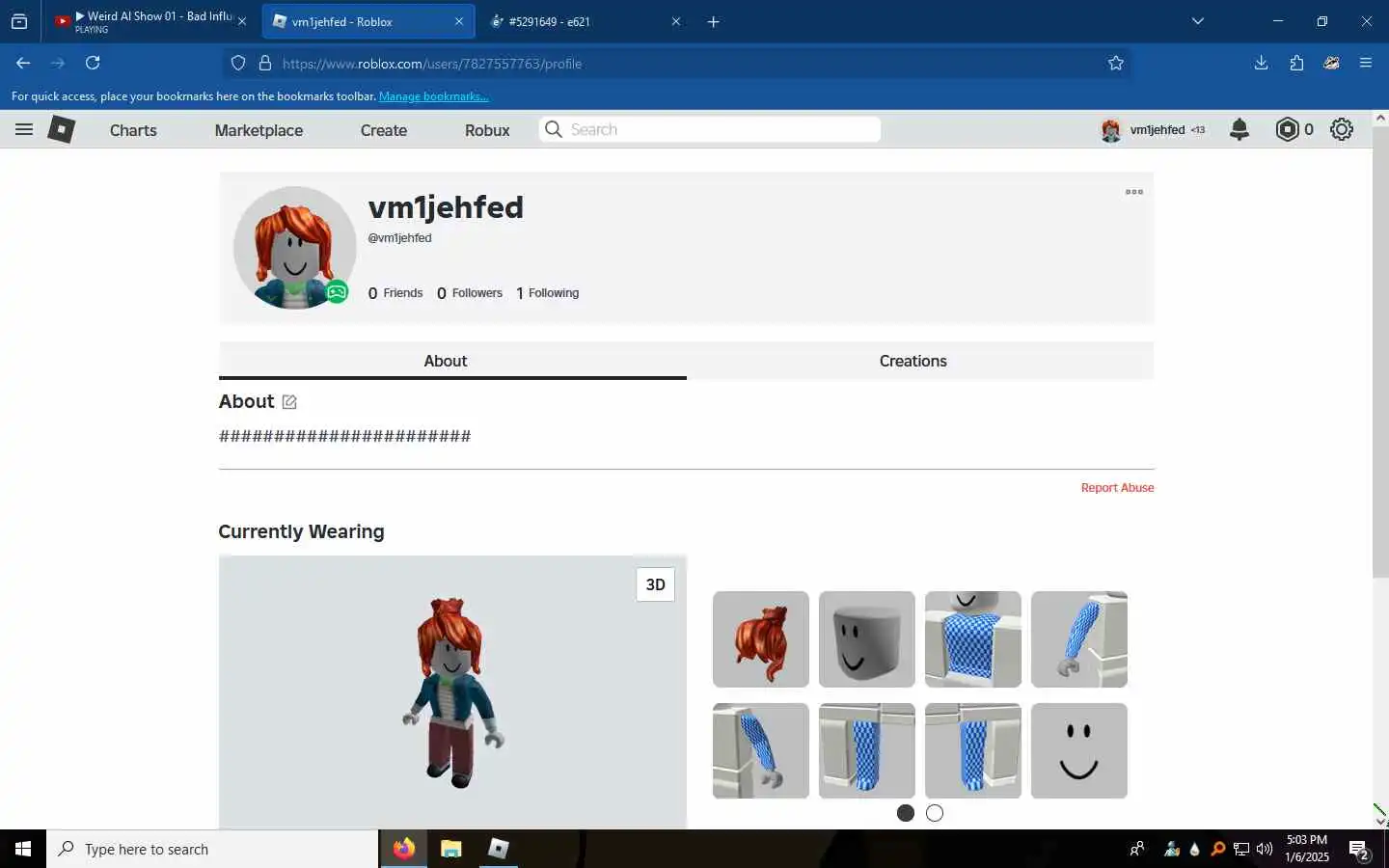This screenshot has height=868, width=1389.
Task: Click the pencil edit icon beside About
Action: pos(289,402)
